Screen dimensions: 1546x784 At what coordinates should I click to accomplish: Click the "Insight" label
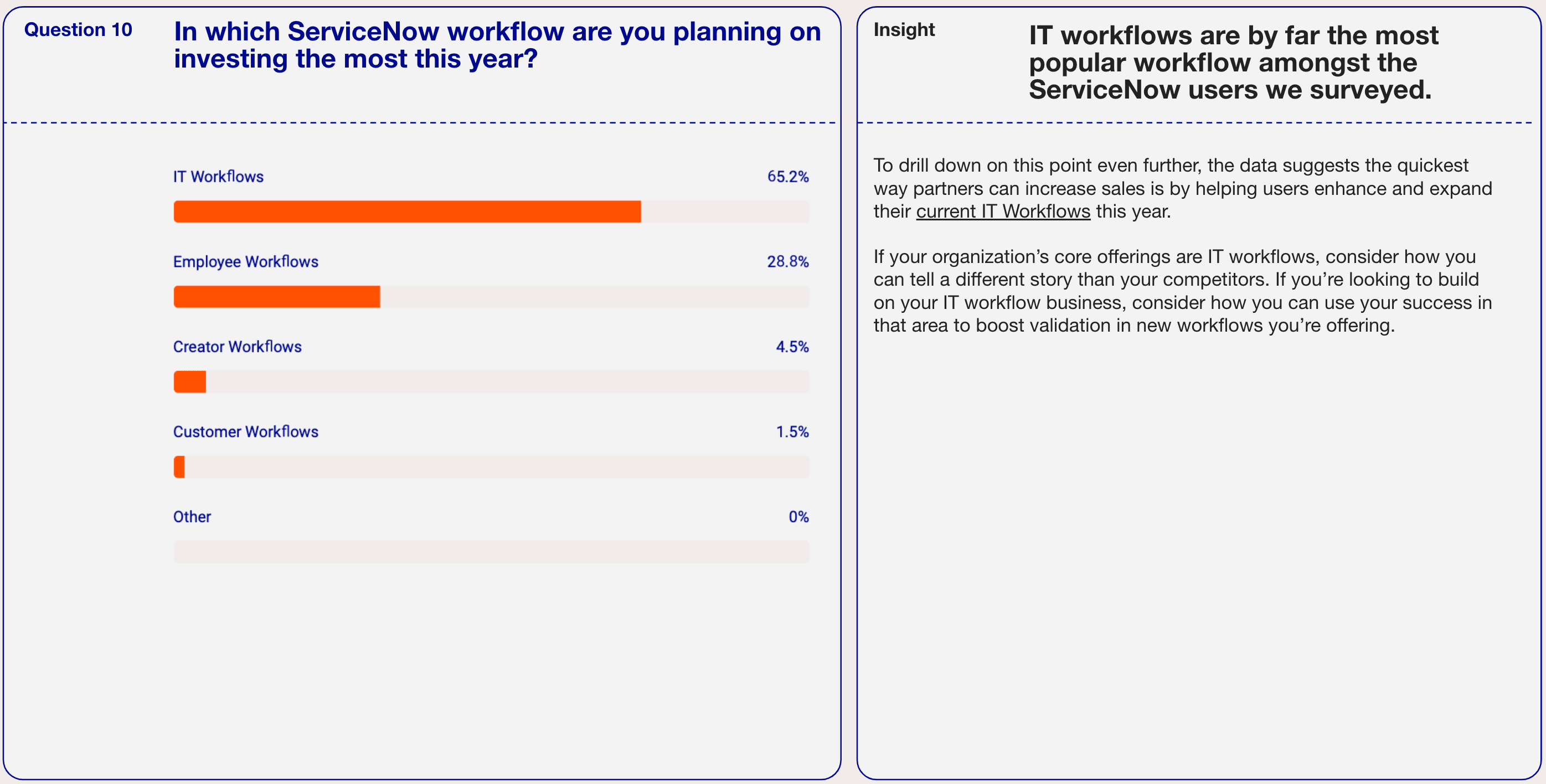click(904, 29)
